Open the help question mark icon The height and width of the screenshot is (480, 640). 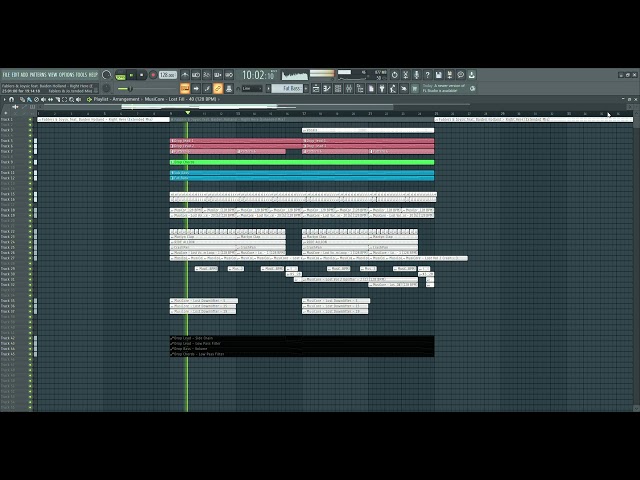[x=428, y=75]
